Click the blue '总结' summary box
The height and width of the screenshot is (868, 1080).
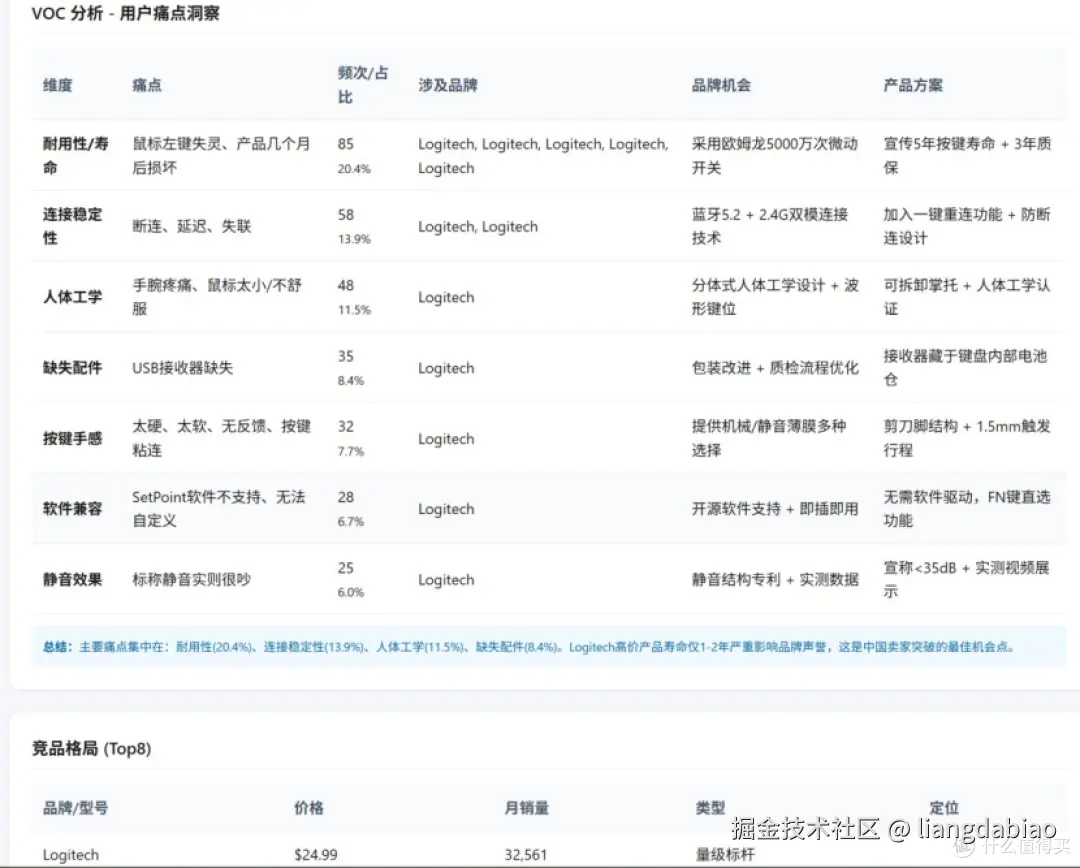tap(548, 647)
